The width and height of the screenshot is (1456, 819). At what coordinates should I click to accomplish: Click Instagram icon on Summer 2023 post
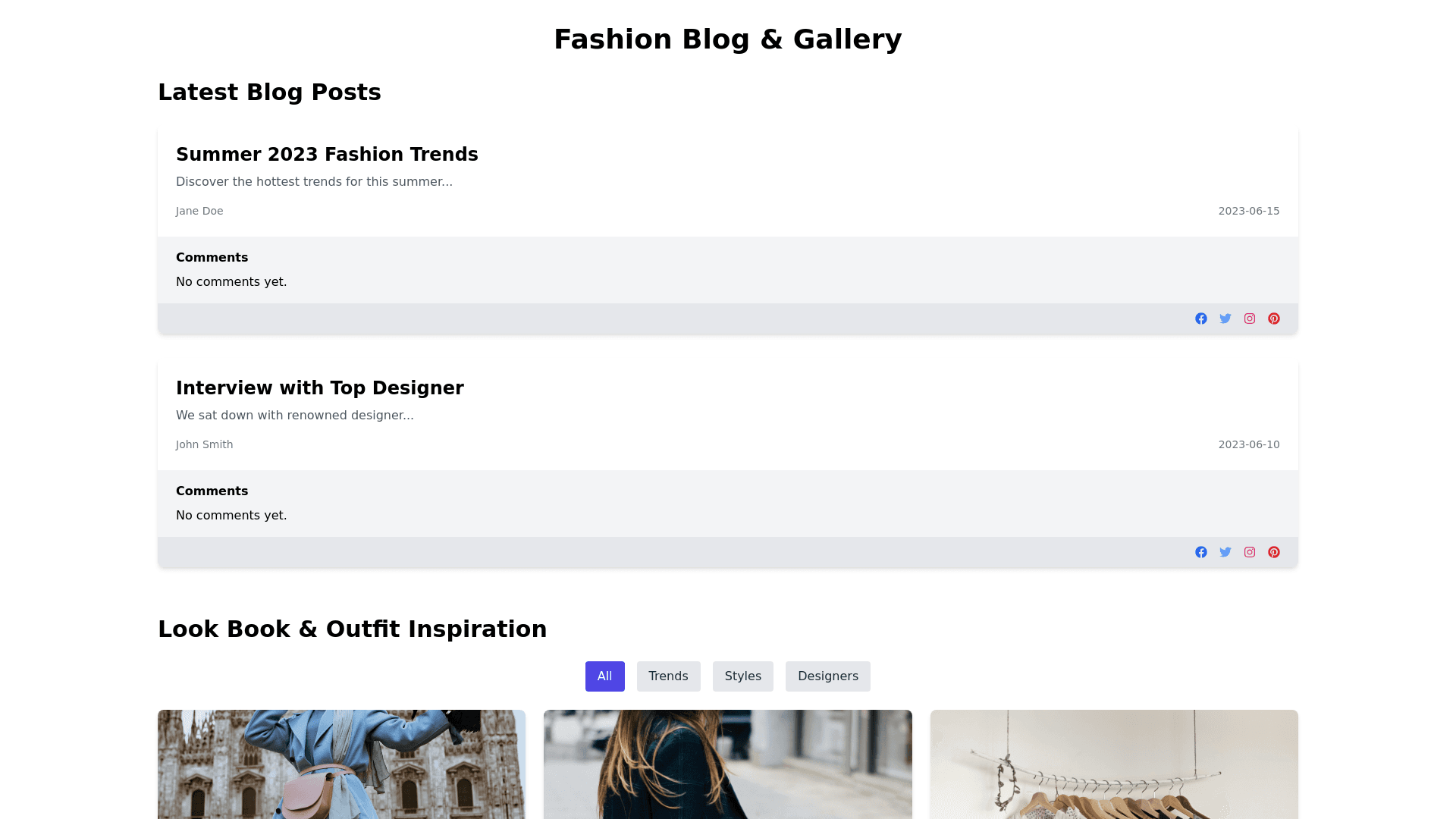click(1250, 318)
